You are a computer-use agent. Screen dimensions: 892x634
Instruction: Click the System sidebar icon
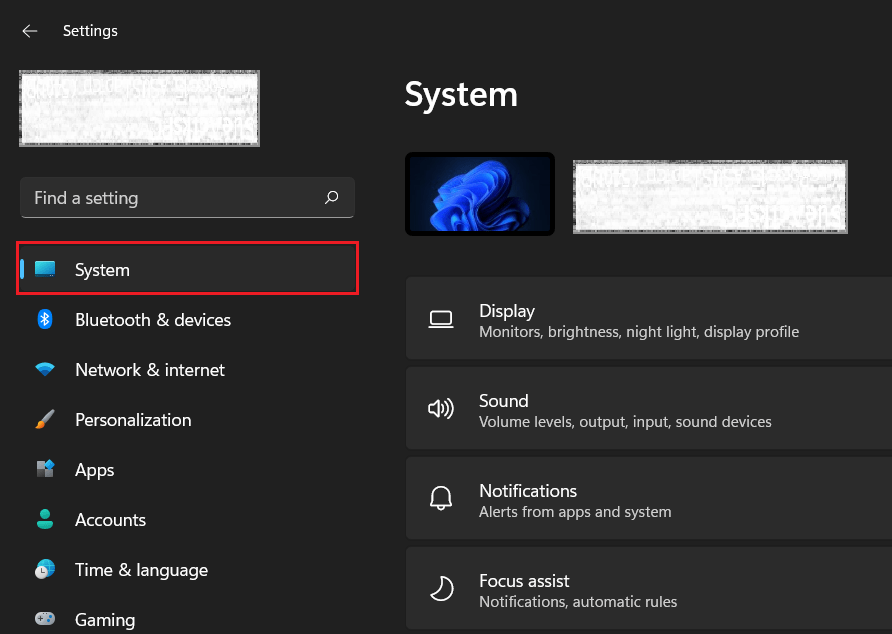[45, 269]
